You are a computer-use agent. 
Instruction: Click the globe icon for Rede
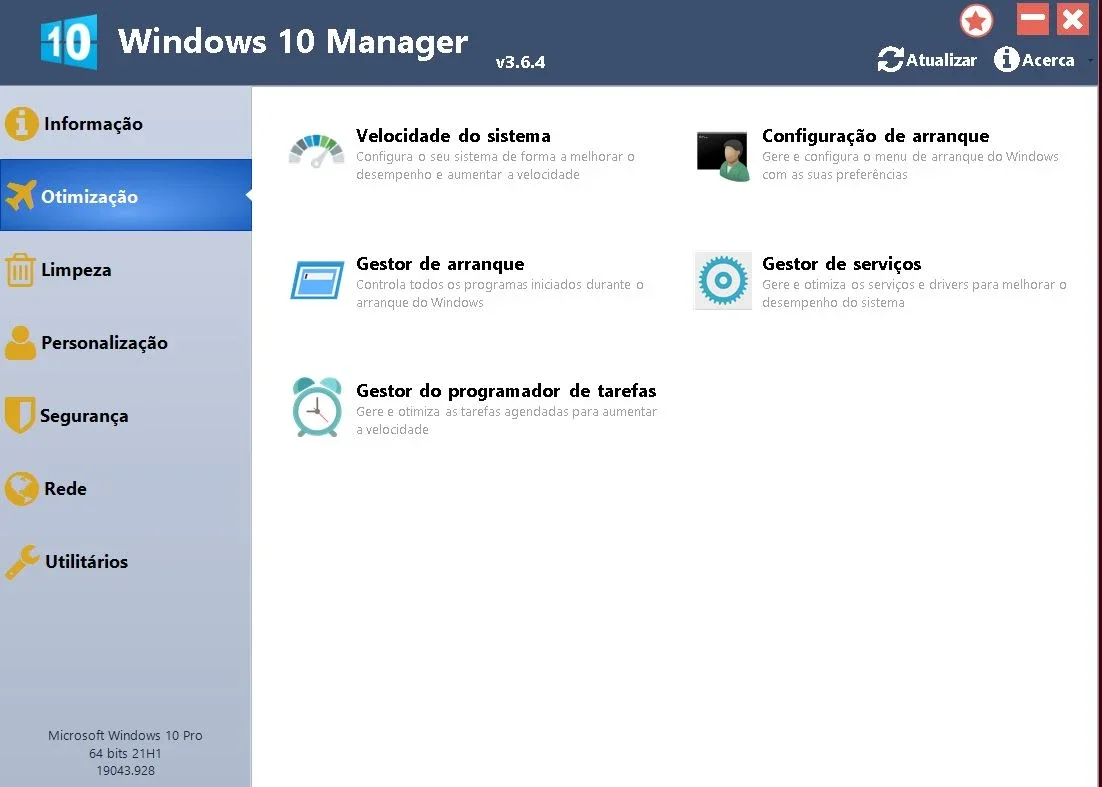coord(21,488)
